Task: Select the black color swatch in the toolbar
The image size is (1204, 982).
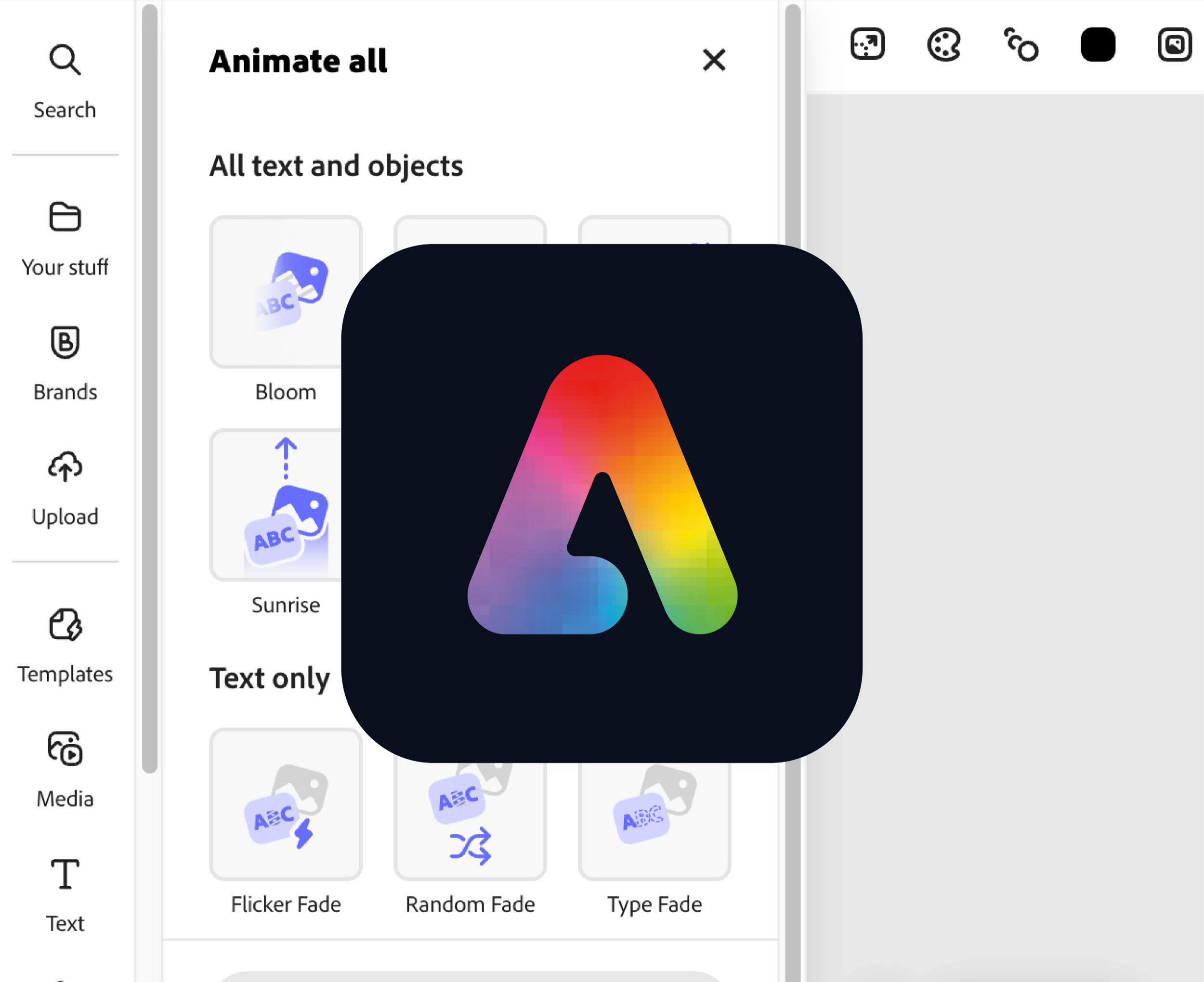Action: [x=1098, y=45]
